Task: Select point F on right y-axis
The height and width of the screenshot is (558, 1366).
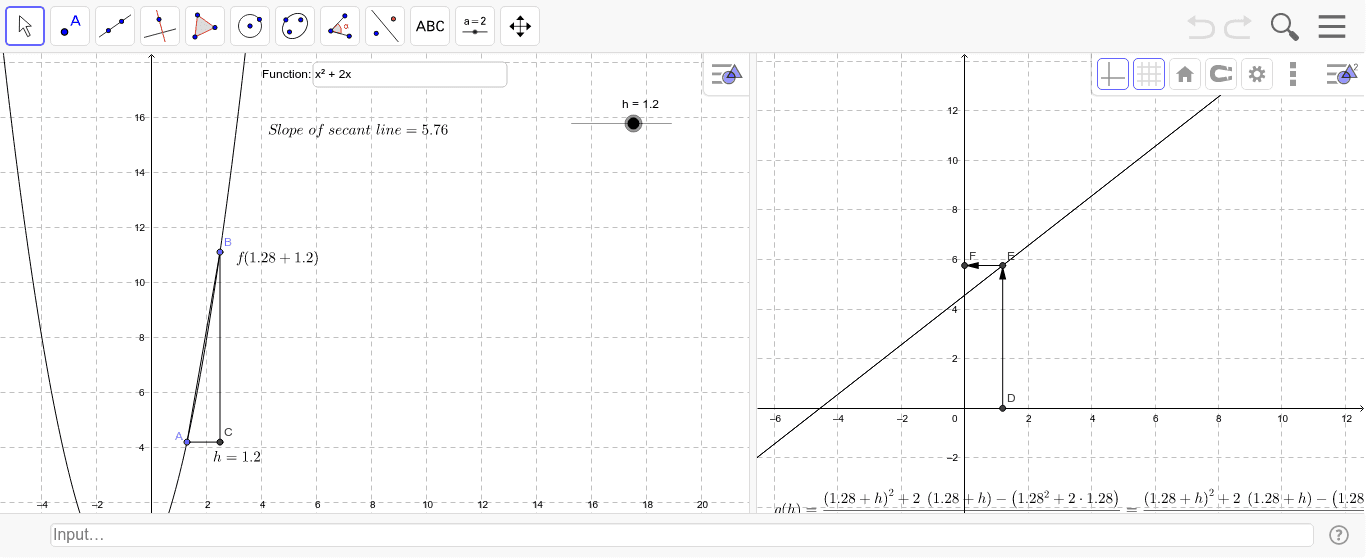Action: [x=964, y=265]
